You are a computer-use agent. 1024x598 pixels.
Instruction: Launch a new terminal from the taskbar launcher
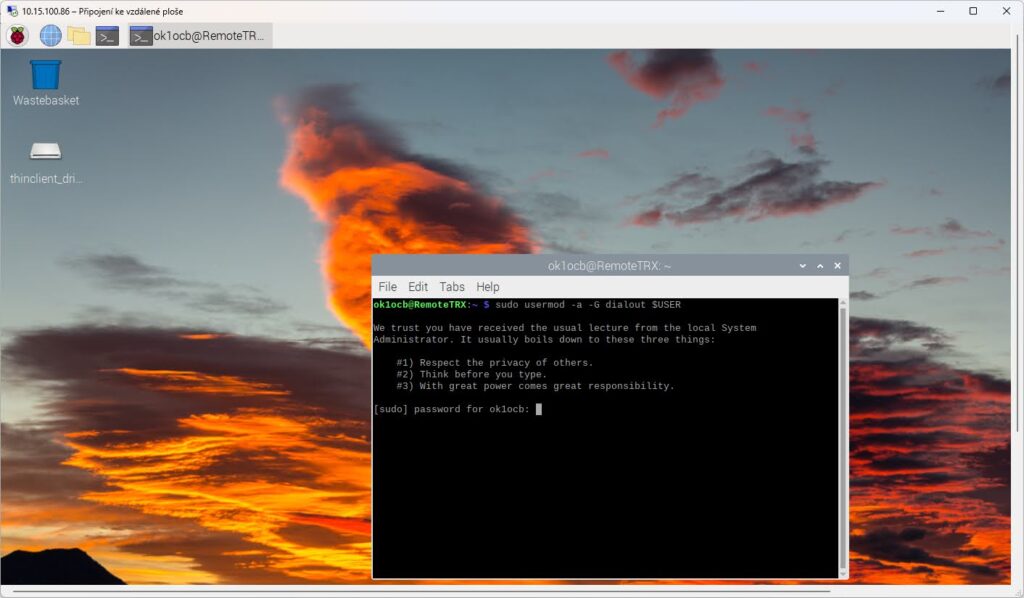[x=107, y=36]
